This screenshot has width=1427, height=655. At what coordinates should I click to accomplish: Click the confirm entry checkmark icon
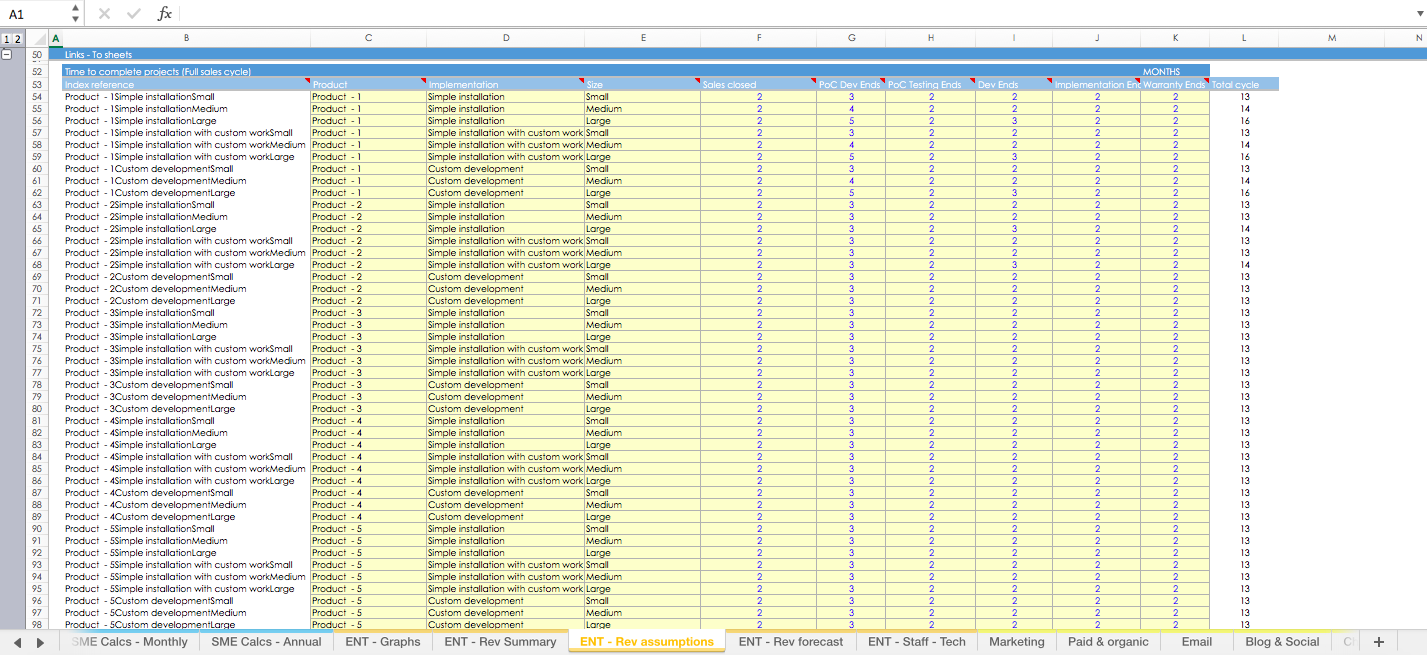point(134,14)
